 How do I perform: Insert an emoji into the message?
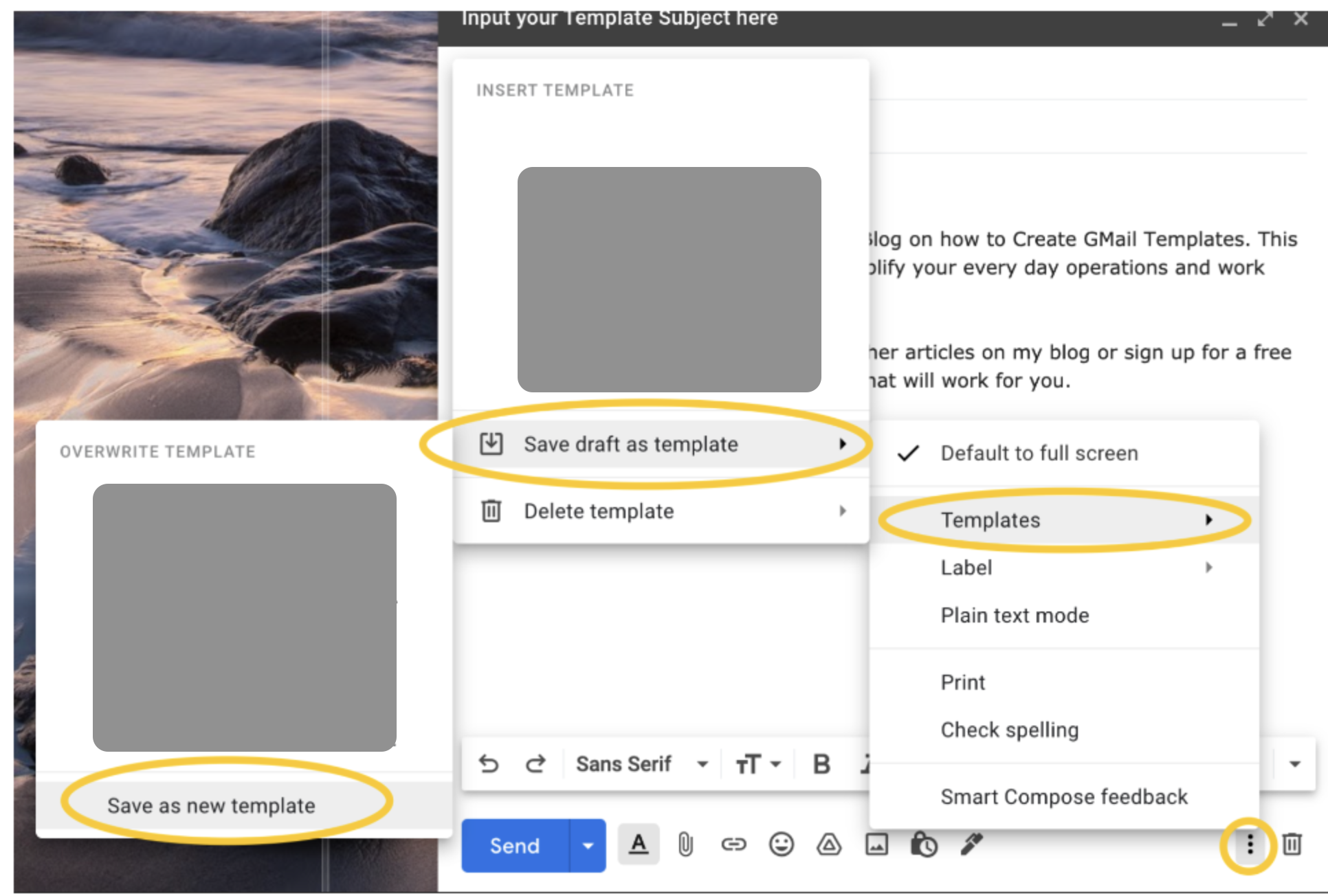coord(782,845)
